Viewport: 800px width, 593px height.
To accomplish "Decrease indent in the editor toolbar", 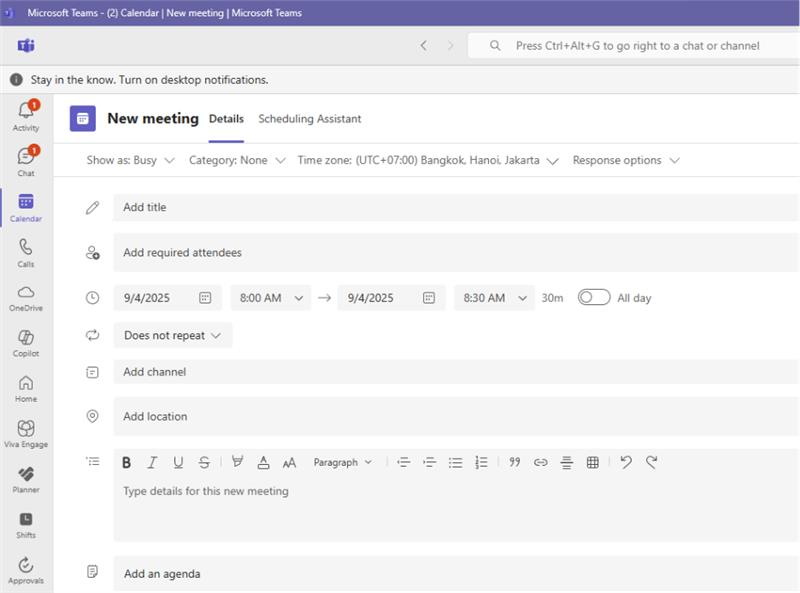I will 404,462.
